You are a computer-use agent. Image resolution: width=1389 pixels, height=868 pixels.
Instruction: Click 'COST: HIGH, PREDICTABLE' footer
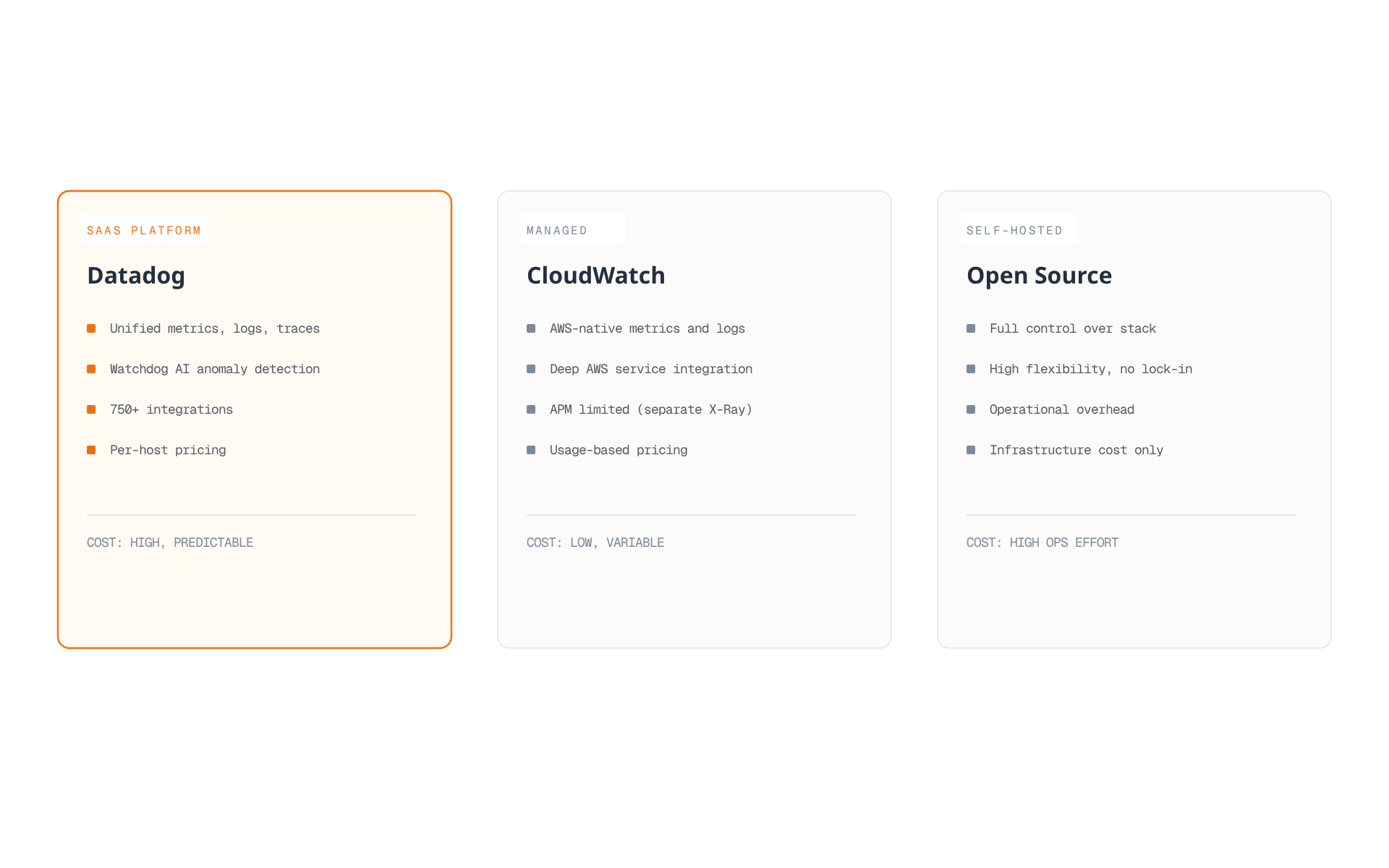point(170,542)
